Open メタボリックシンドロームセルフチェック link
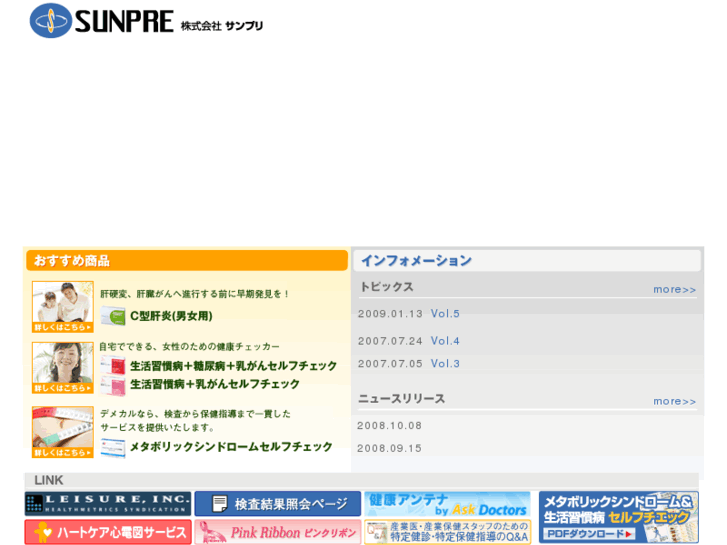Screen dimensions: 727x545 231,447
